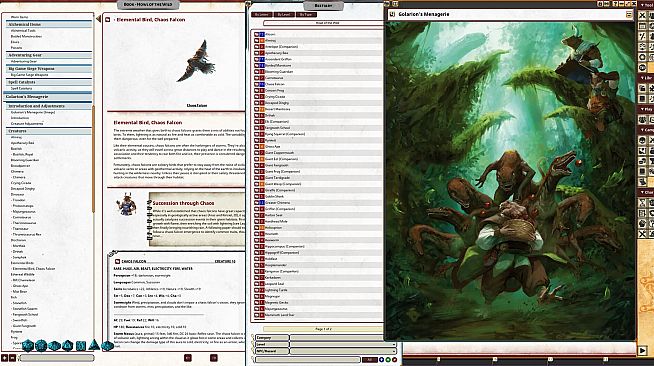Collapse the book index with the arrow

98,19
